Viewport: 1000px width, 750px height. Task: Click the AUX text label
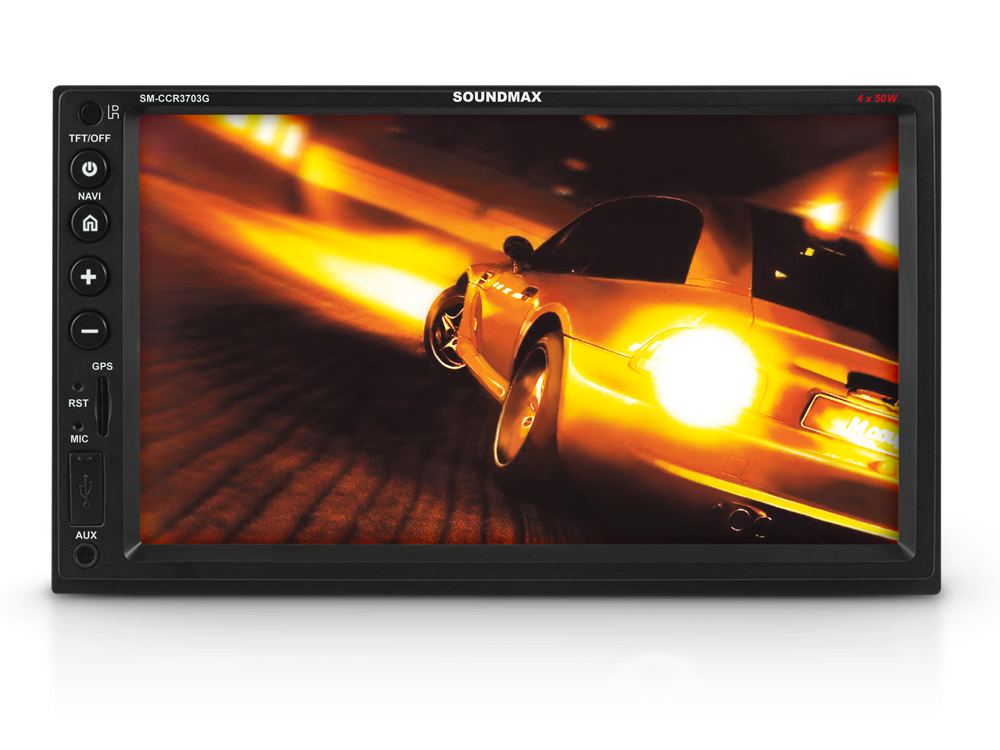86,535
